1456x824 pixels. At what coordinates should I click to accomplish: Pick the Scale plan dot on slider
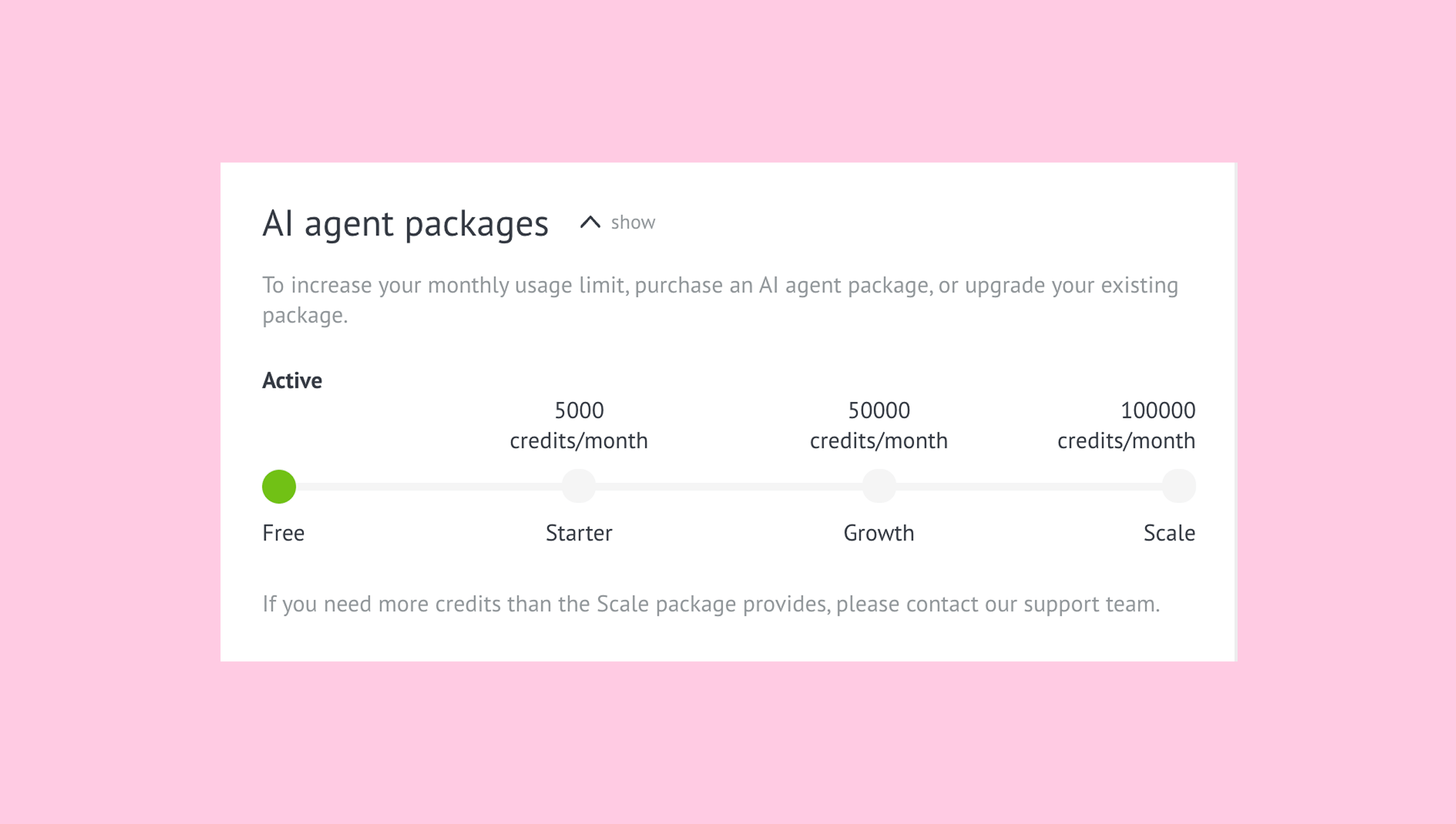[x=1179, y=486]
